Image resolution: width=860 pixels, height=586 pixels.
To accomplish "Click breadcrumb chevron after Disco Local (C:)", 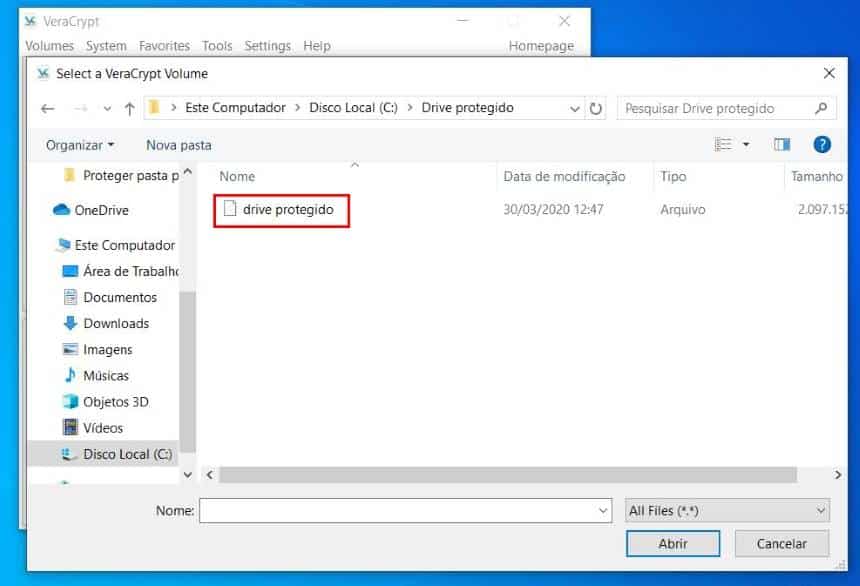I will pos(410,108).
